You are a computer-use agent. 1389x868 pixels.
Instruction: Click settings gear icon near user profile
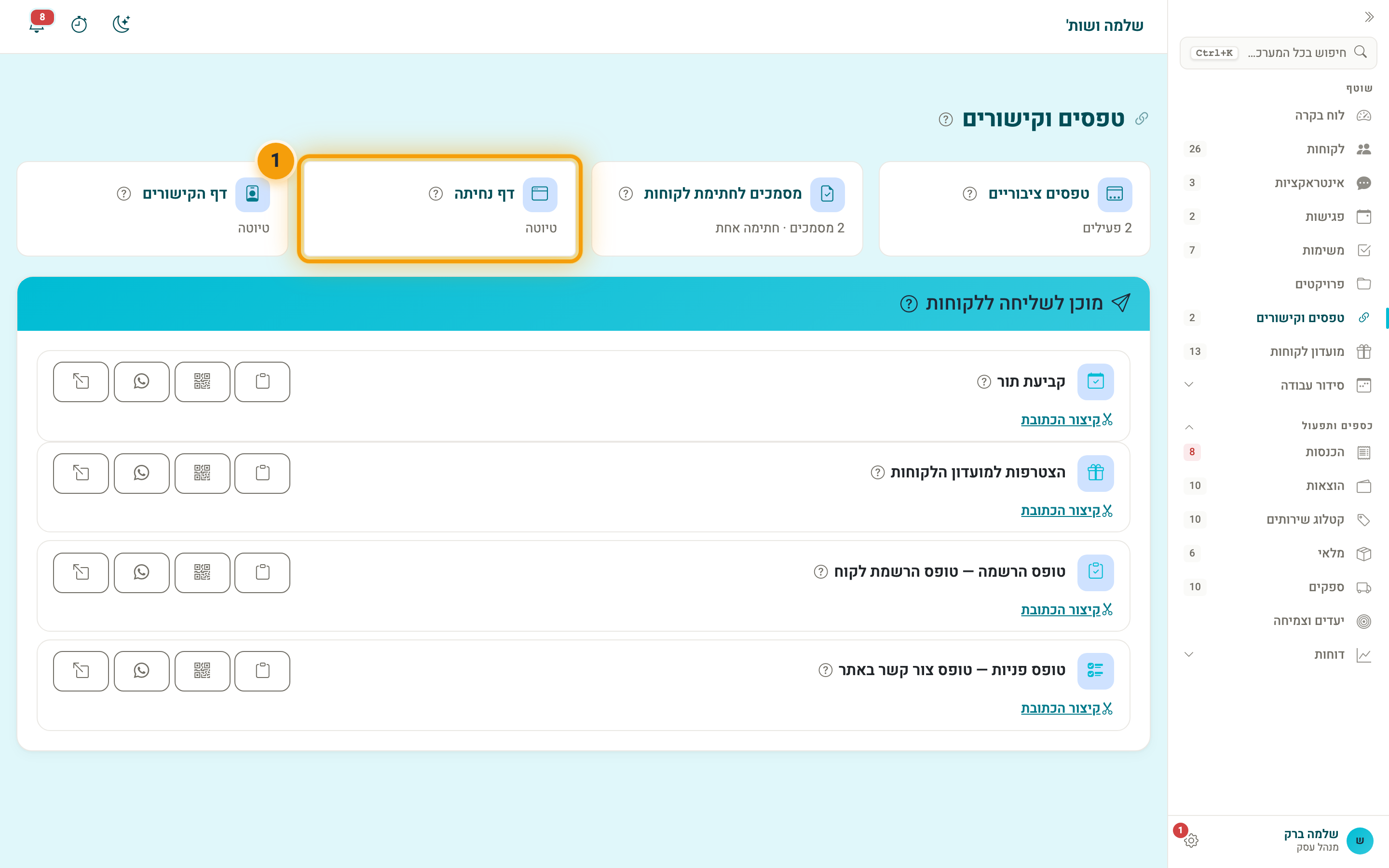click(x=1191, y=841)
